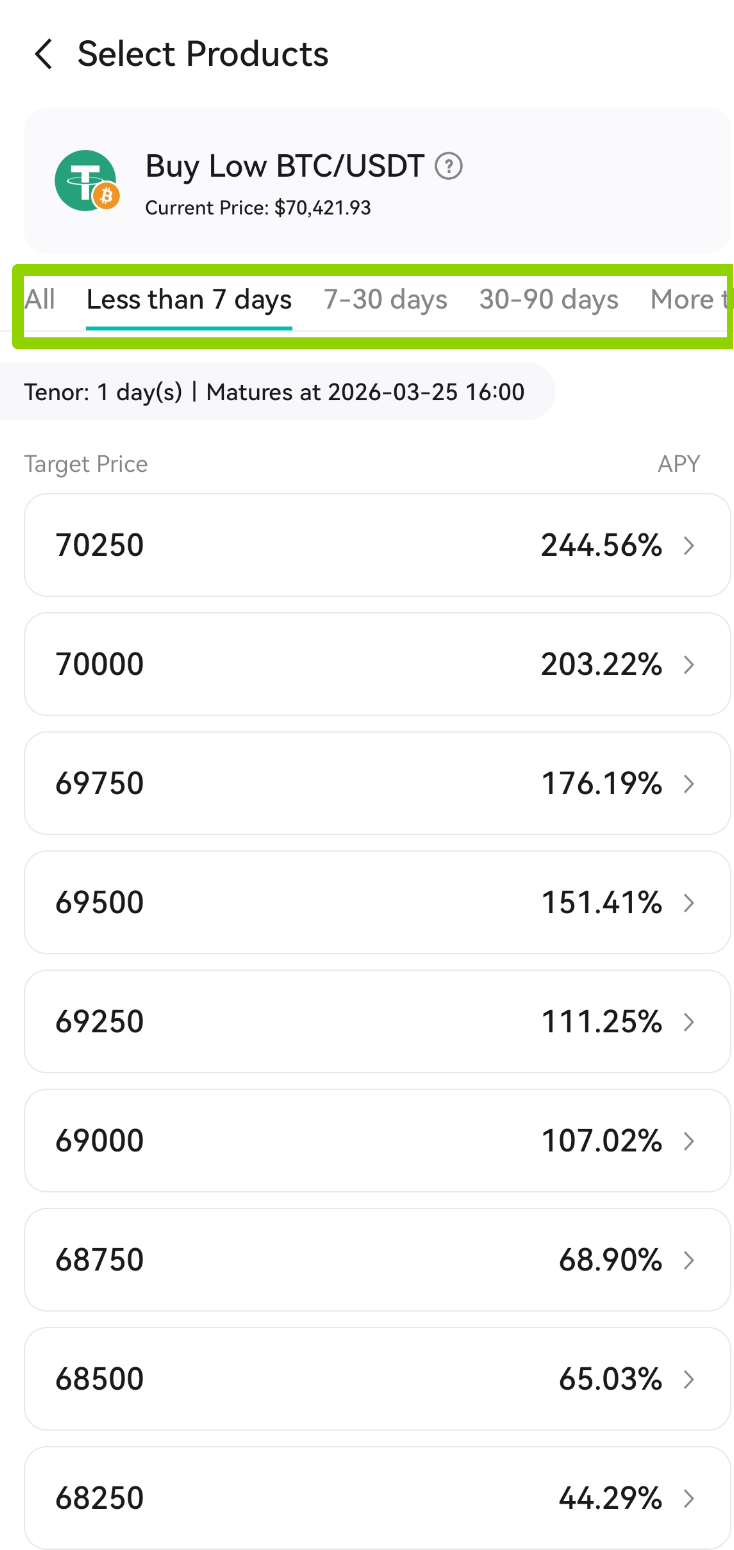Choose the 69250 target price product

tap(377, 1022)
